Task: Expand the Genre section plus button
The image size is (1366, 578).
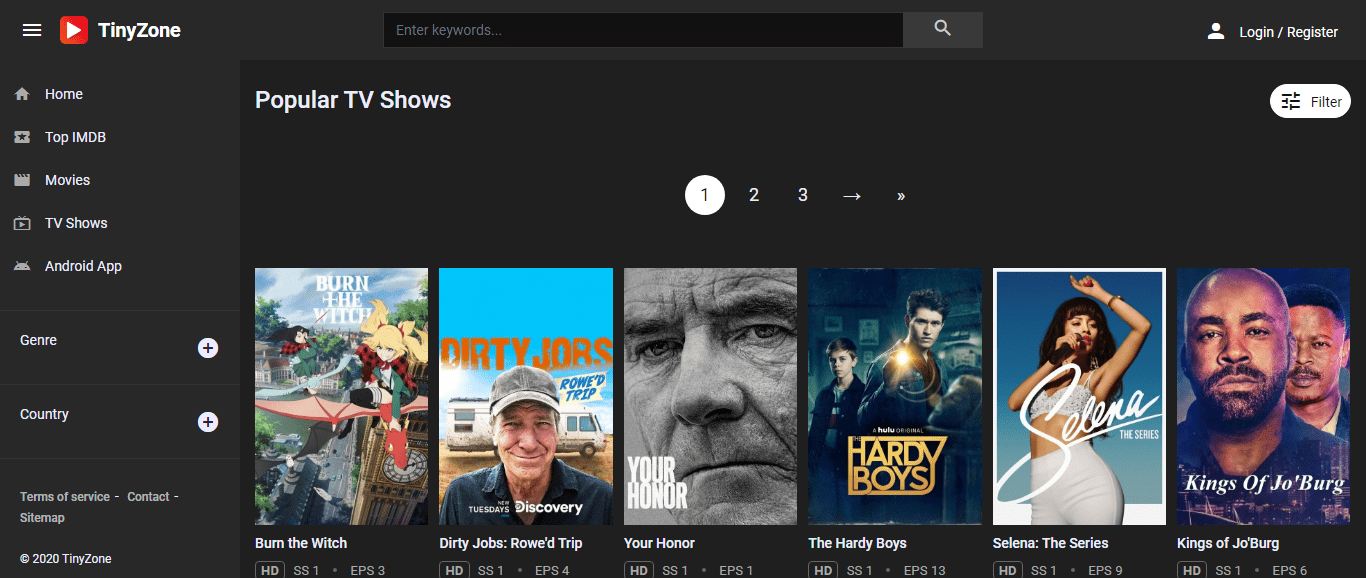Action: [208, 348]
